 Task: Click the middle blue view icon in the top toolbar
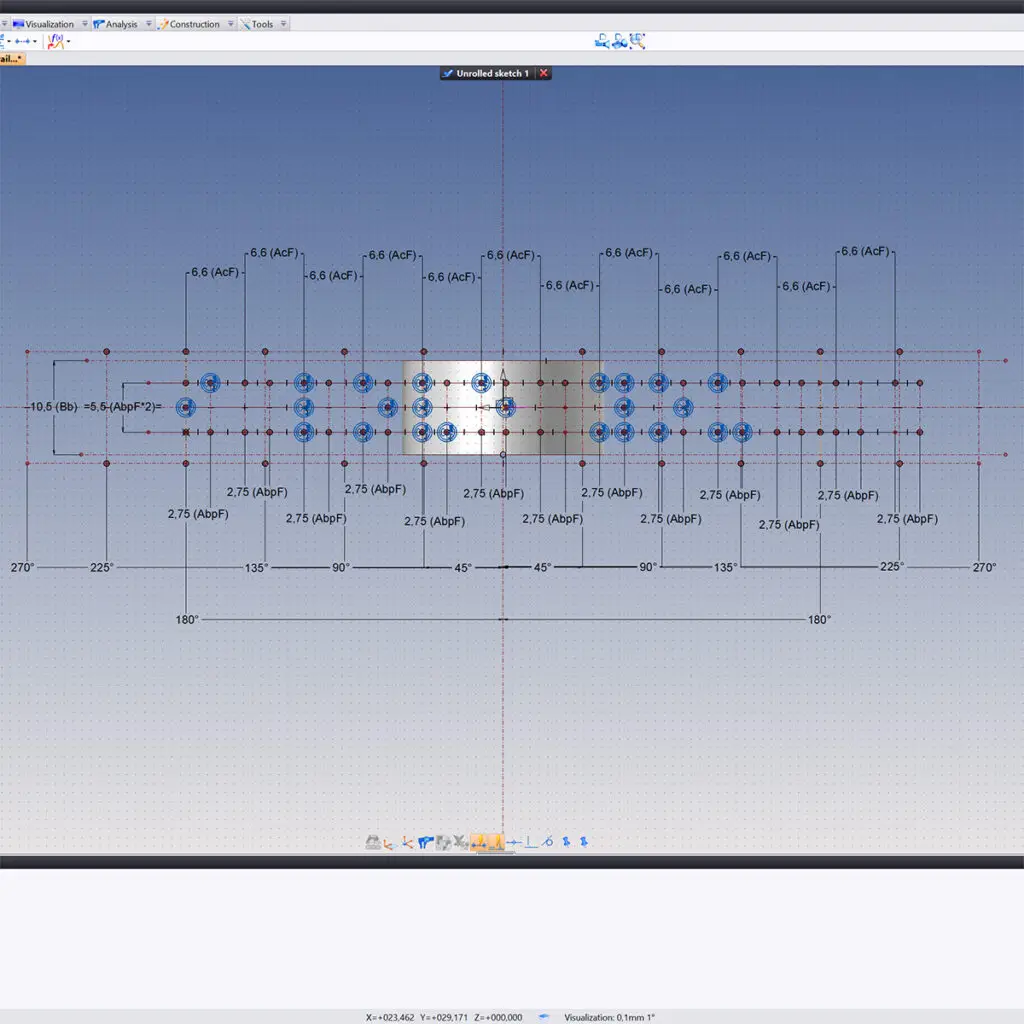[620, 42]
